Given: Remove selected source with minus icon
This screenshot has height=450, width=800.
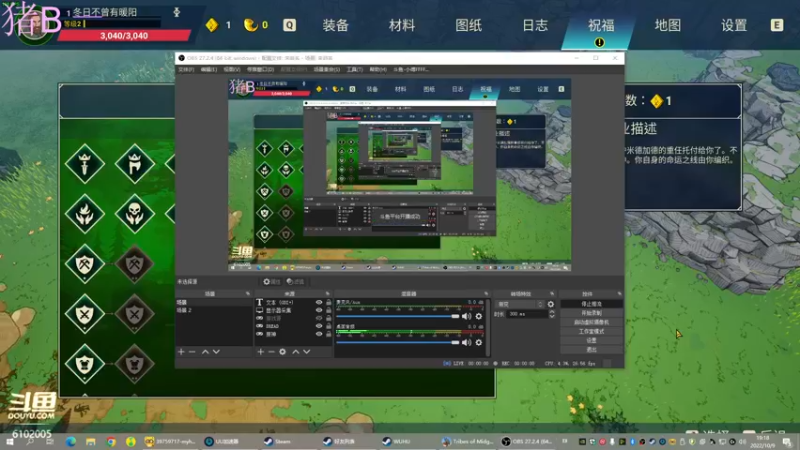Looking at the screenshot, I should tap(271, 352).
